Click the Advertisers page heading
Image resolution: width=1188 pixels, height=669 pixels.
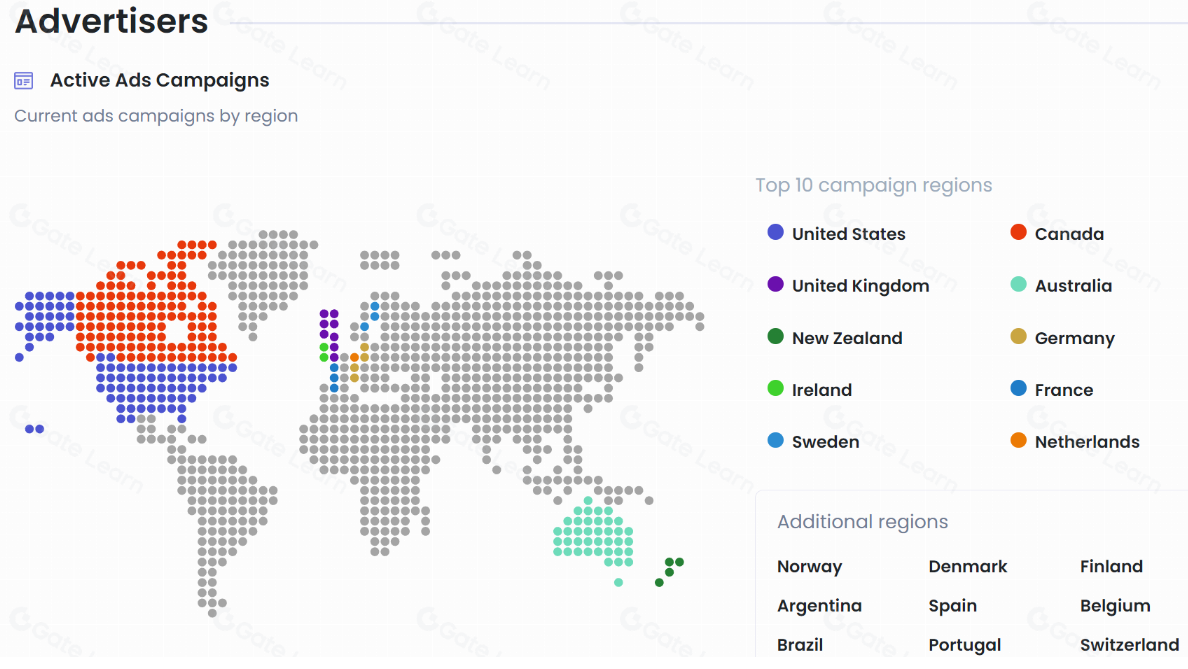pos(112,21)
